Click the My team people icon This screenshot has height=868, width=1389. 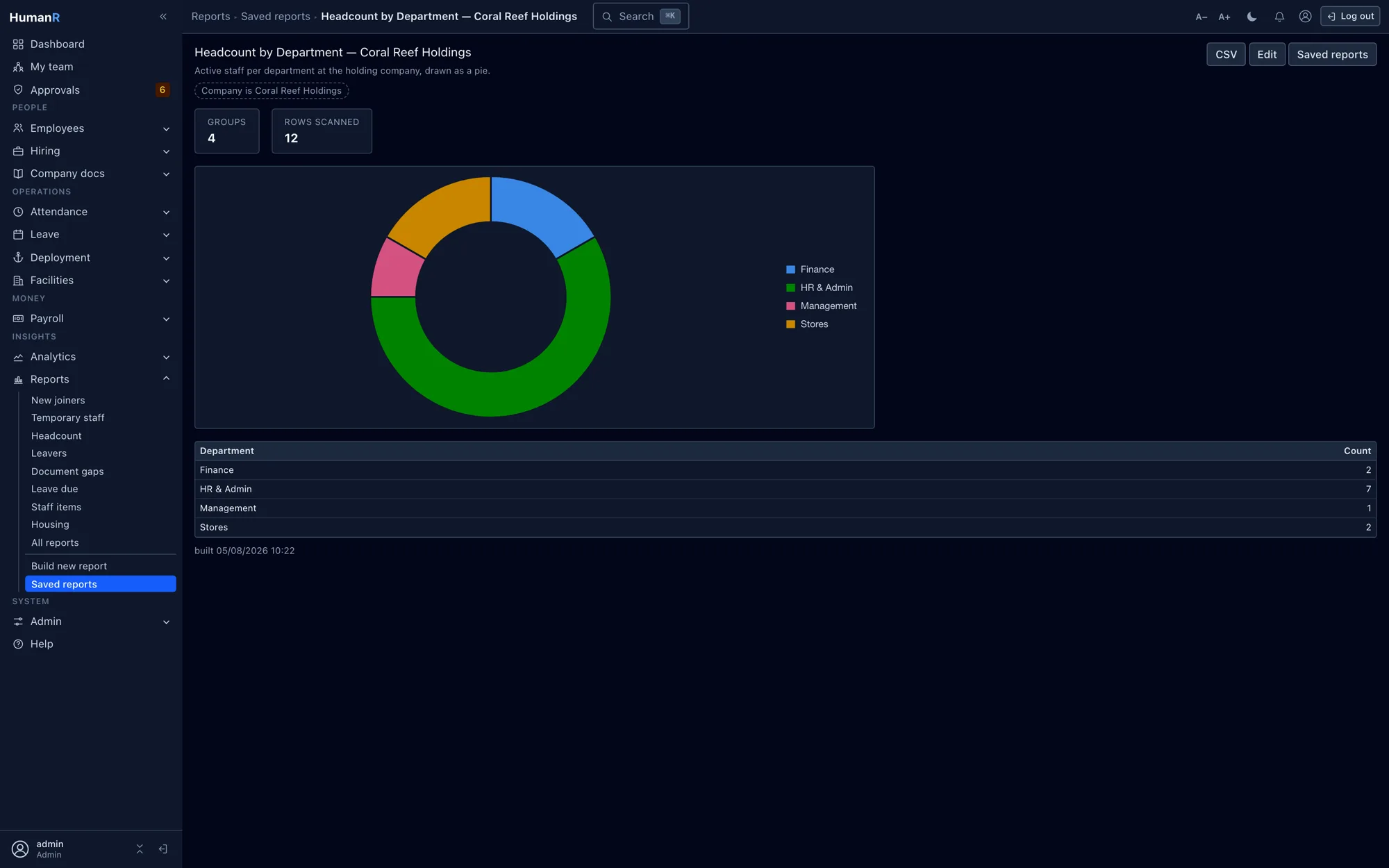point(18,67)
